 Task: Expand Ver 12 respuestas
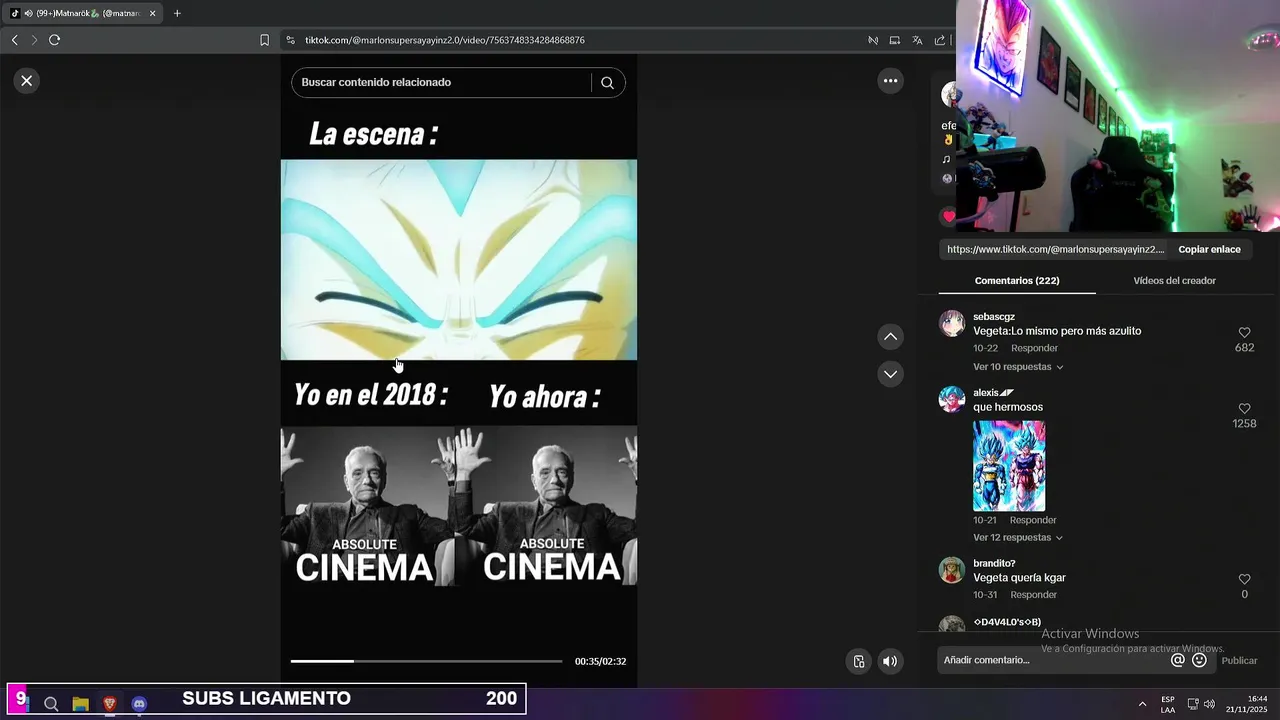click(1018, 538)
